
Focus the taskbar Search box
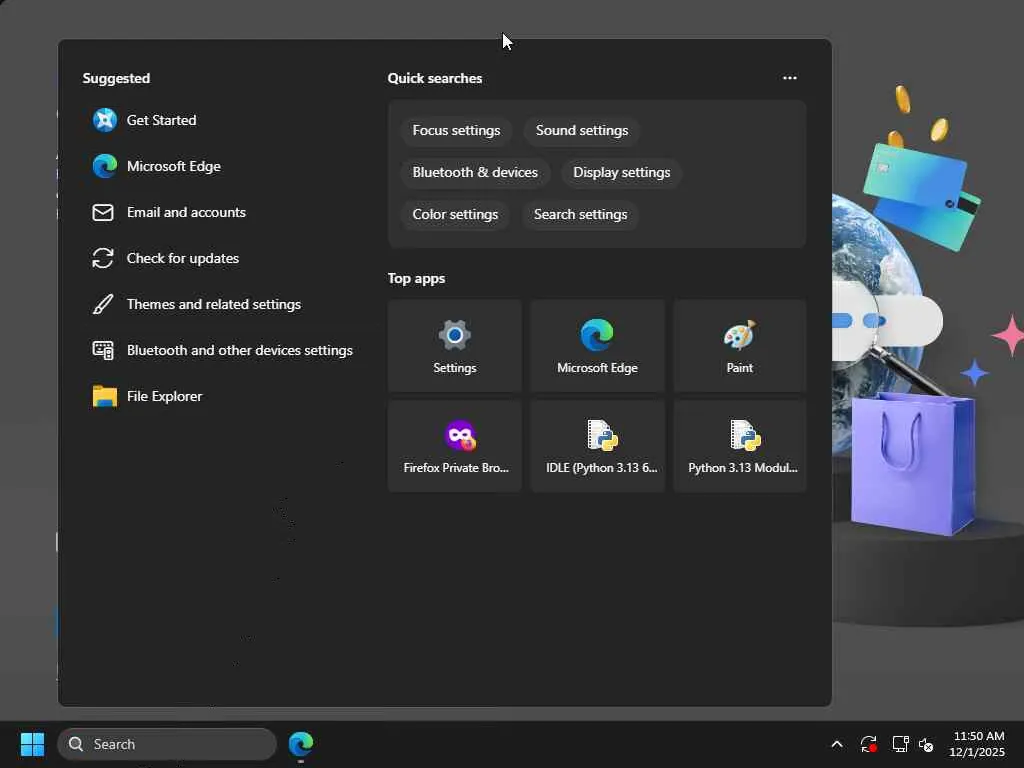[167, 744]
